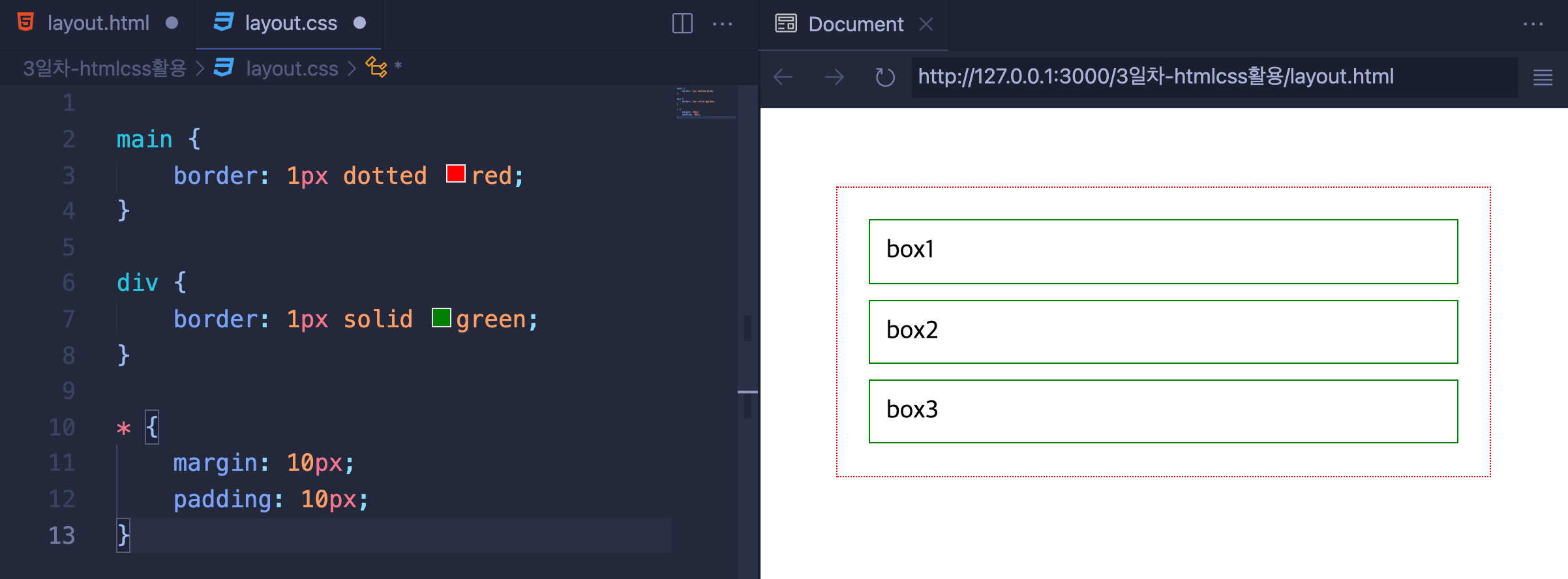Go back in the browser preview

point(783,78)
